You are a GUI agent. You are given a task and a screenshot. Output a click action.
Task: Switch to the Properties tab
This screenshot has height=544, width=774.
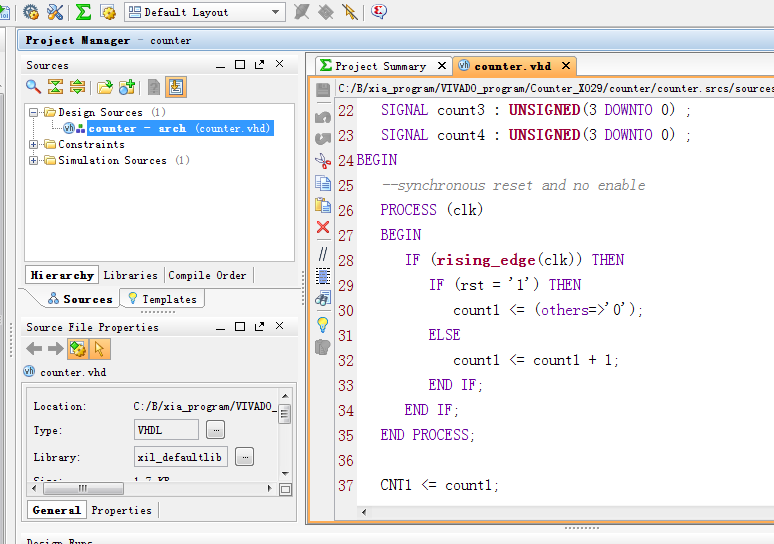pos(121,510)
